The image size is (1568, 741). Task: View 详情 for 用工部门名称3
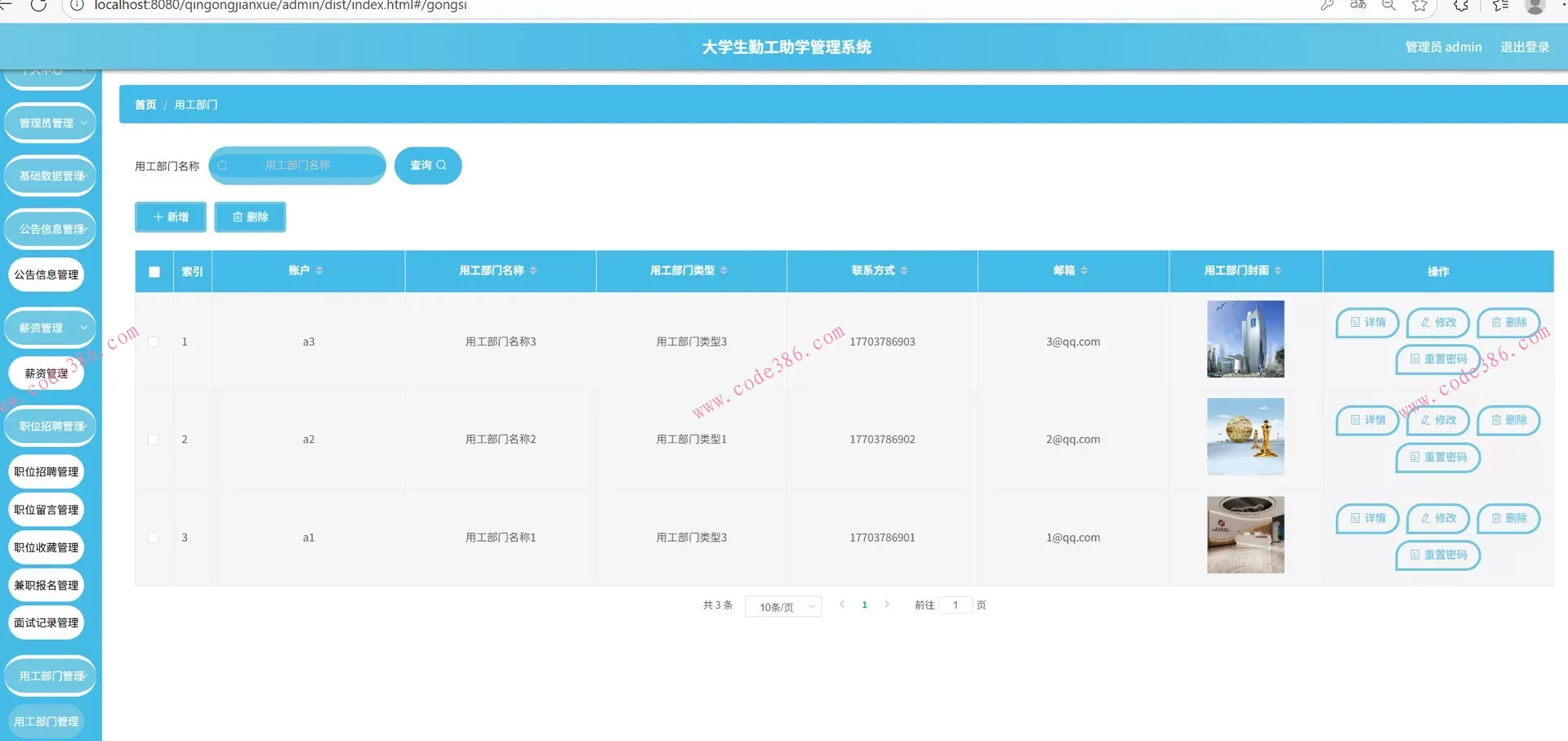(x=1368, y=323)
